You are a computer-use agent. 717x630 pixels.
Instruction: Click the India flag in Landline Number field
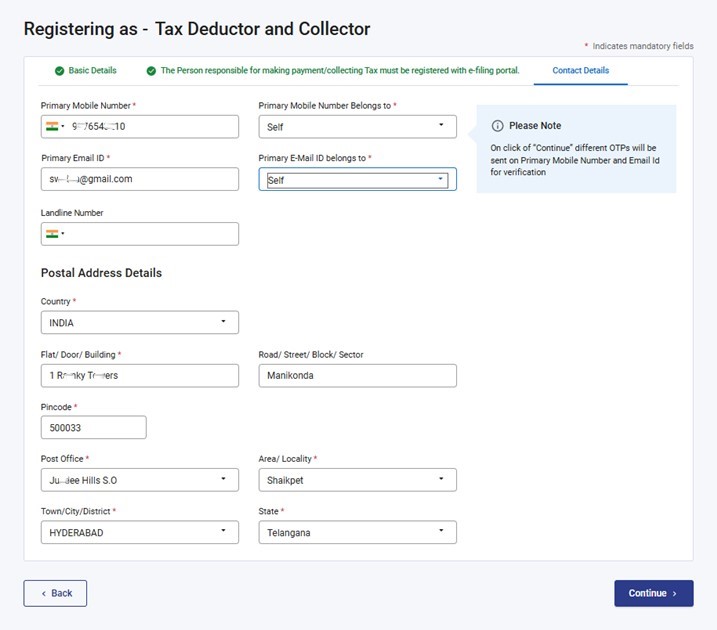52,234
